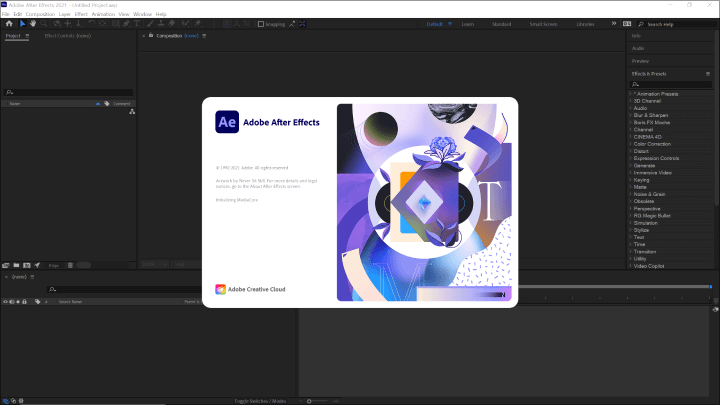Create a new folder in Project panel
The width and height of the screenshot is (720, 405).
(16, 265)
